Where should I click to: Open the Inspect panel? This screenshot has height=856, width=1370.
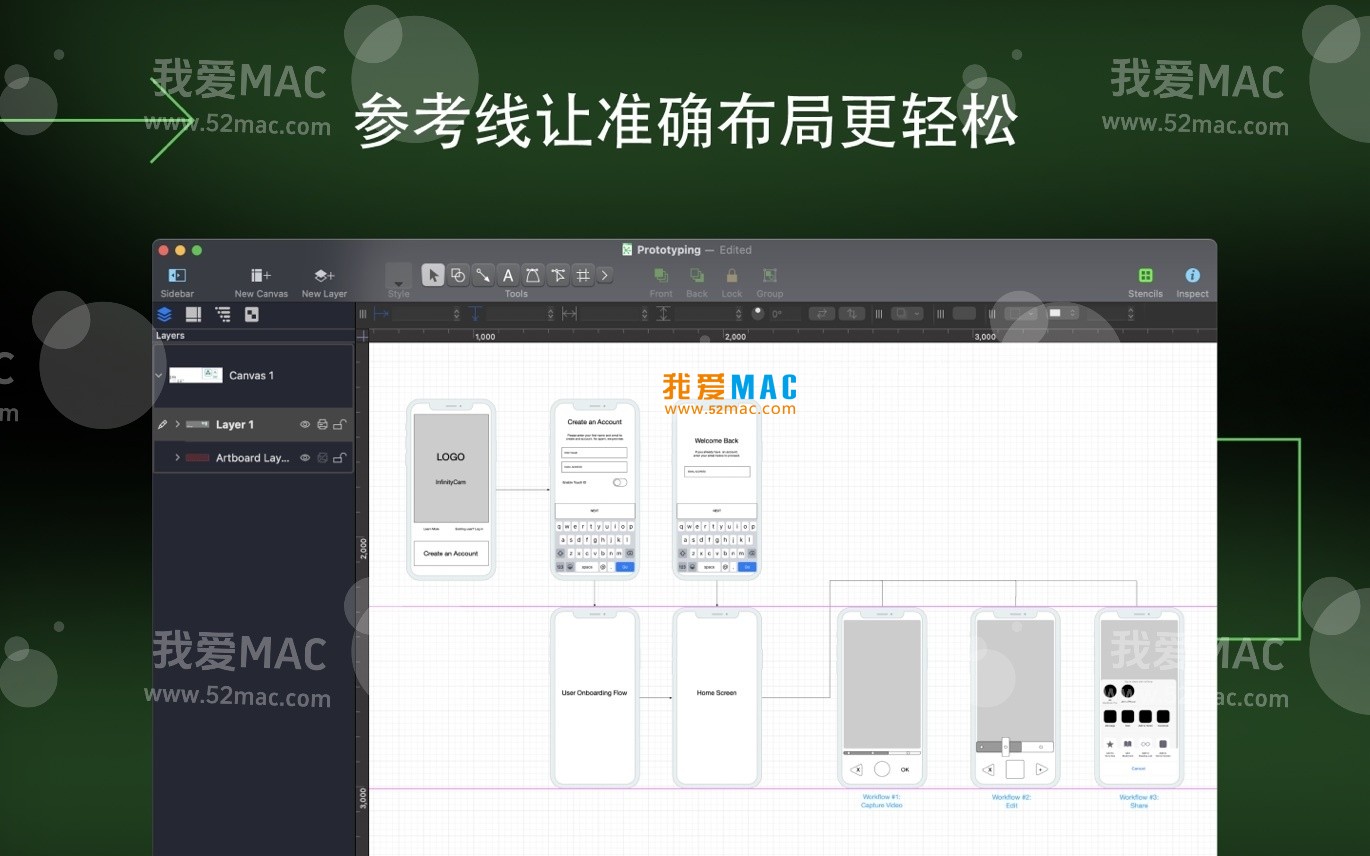[1192, 276]
